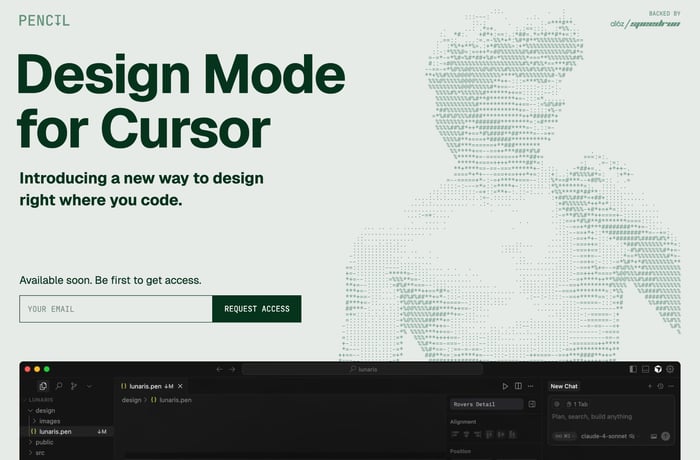Screen dimensions: 700x460
Task: Click the lunaris.pen breadcrumb segment
Action: tap(171, 400)
